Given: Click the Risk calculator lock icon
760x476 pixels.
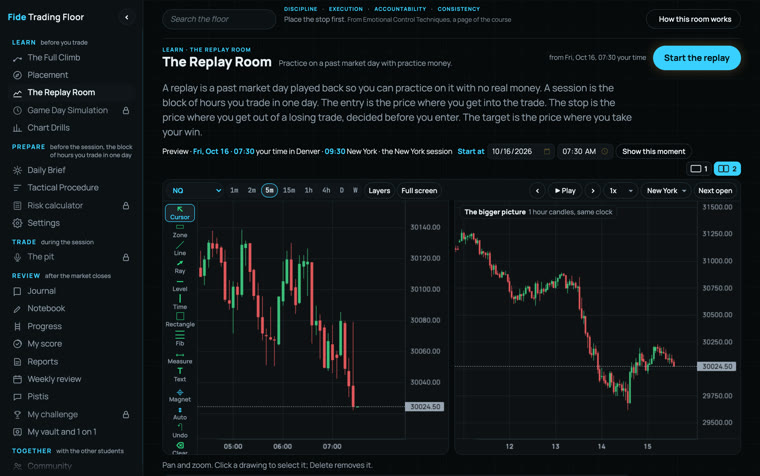Looking at the screenshot, I should pos(126,206).
